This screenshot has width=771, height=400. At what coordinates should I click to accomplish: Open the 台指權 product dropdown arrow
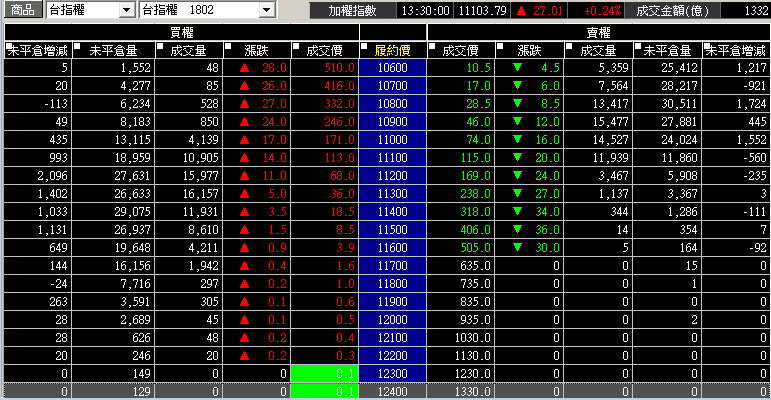pos(127,10)
